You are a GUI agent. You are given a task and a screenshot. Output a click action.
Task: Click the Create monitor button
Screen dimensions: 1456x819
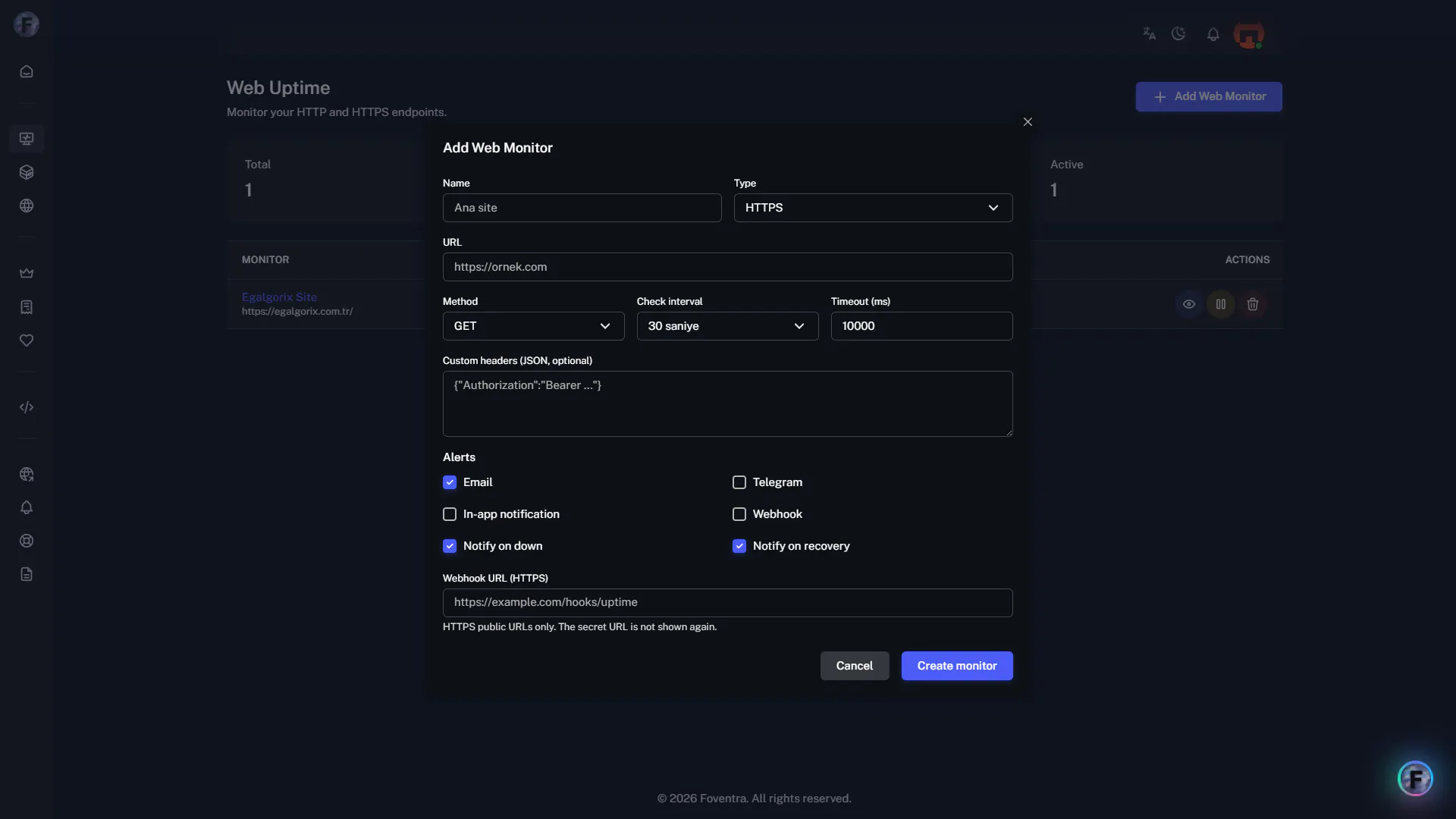tap(957, 666)
